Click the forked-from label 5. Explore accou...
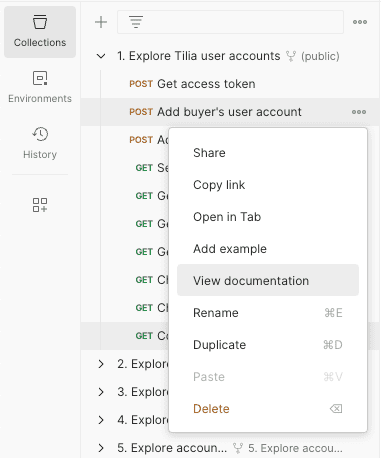381x458 pixels. pos(295,448)
